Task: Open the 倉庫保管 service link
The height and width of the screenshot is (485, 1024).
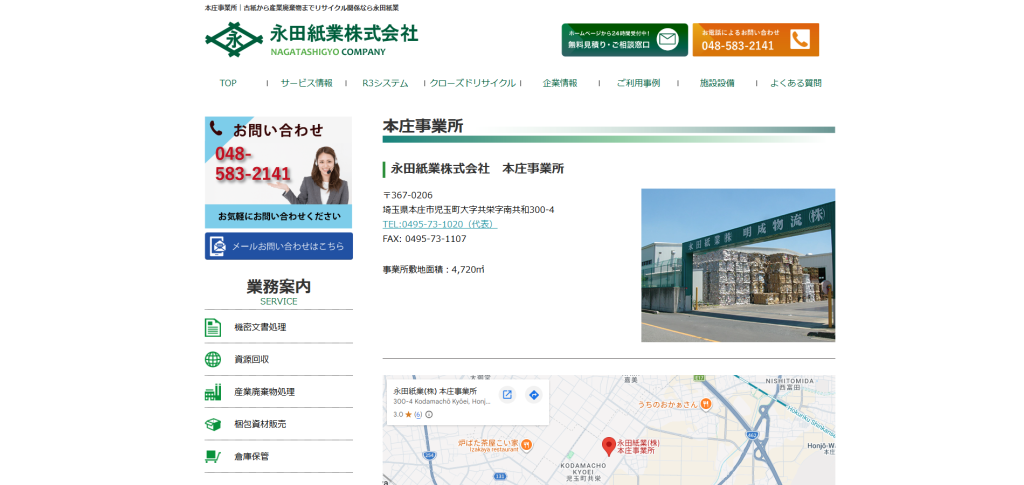Action: coord(251,456)
